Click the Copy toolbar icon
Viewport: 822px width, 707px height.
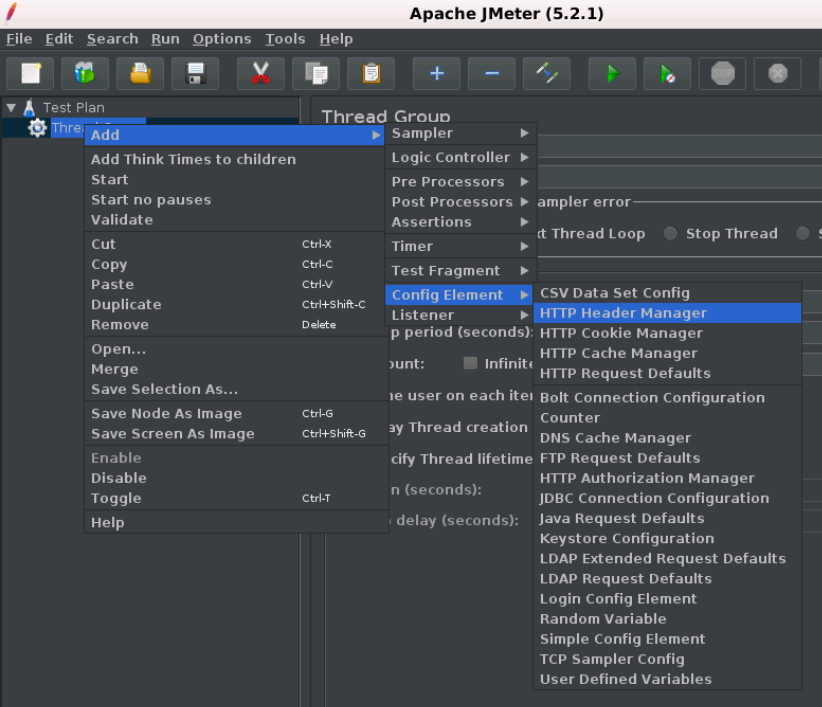click(x=316, y=73)
